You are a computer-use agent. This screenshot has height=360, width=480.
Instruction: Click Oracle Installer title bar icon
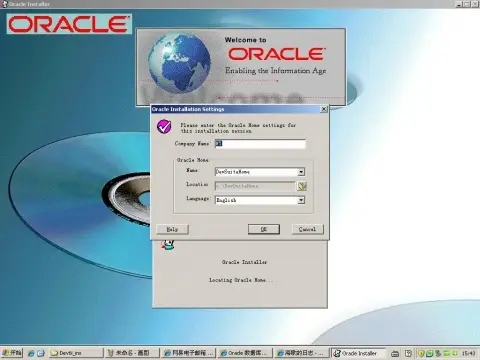pos(5,4)
